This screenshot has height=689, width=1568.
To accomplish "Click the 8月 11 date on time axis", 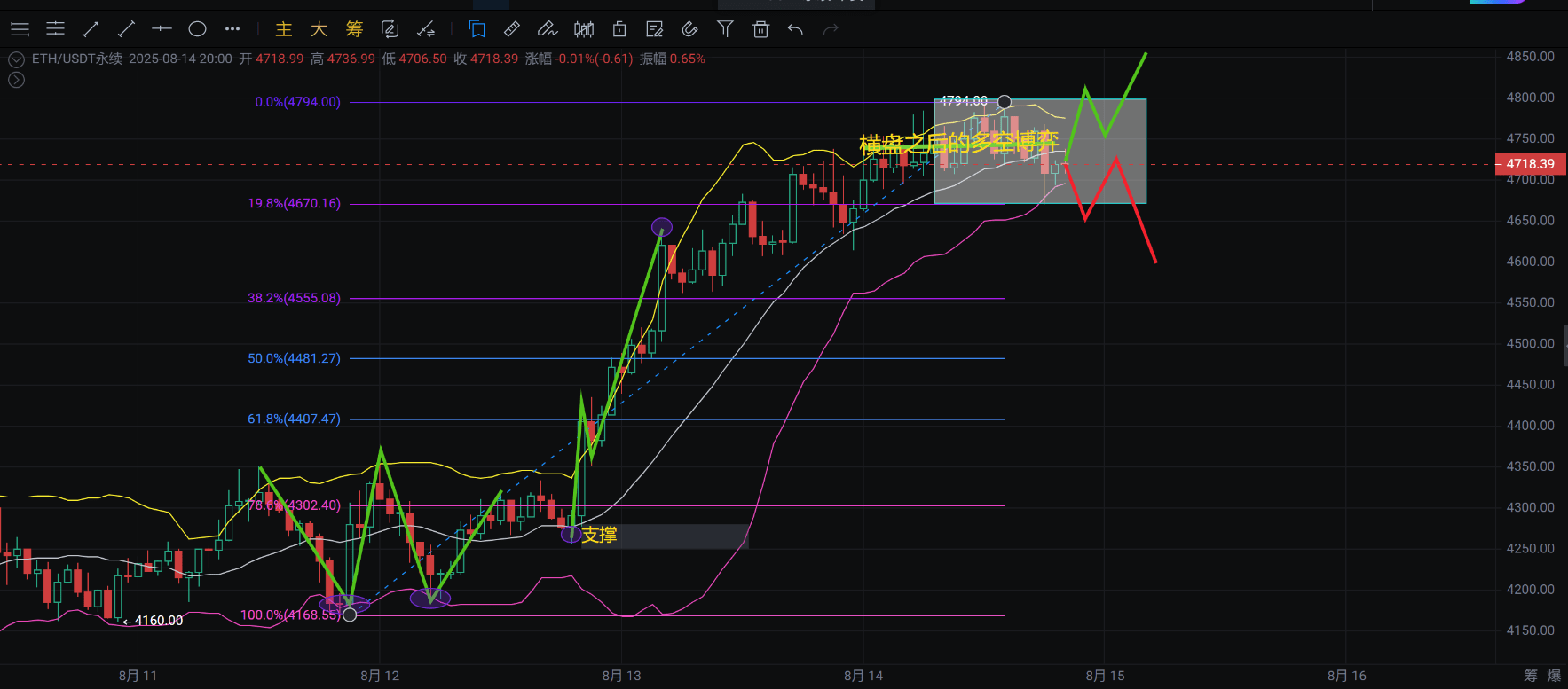I will 138,676.
